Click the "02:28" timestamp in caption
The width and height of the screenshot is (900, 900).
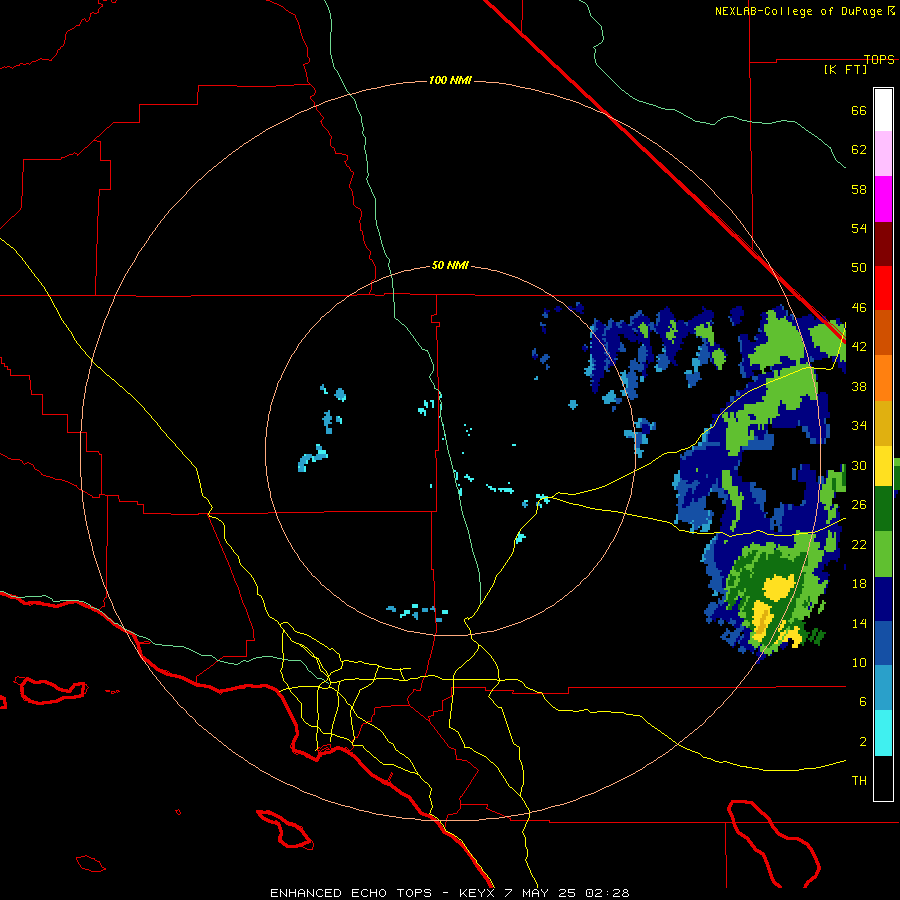click(x=608, y=893)
